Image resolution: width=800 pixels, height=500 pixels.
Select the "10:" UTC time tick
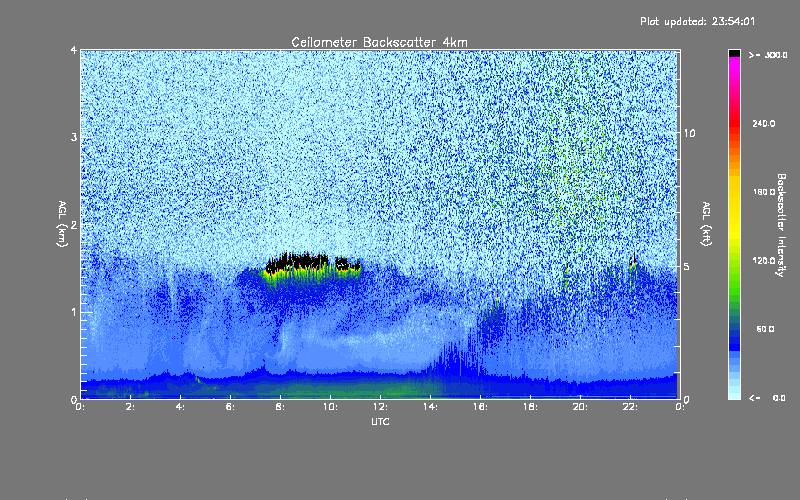point(330,407)
